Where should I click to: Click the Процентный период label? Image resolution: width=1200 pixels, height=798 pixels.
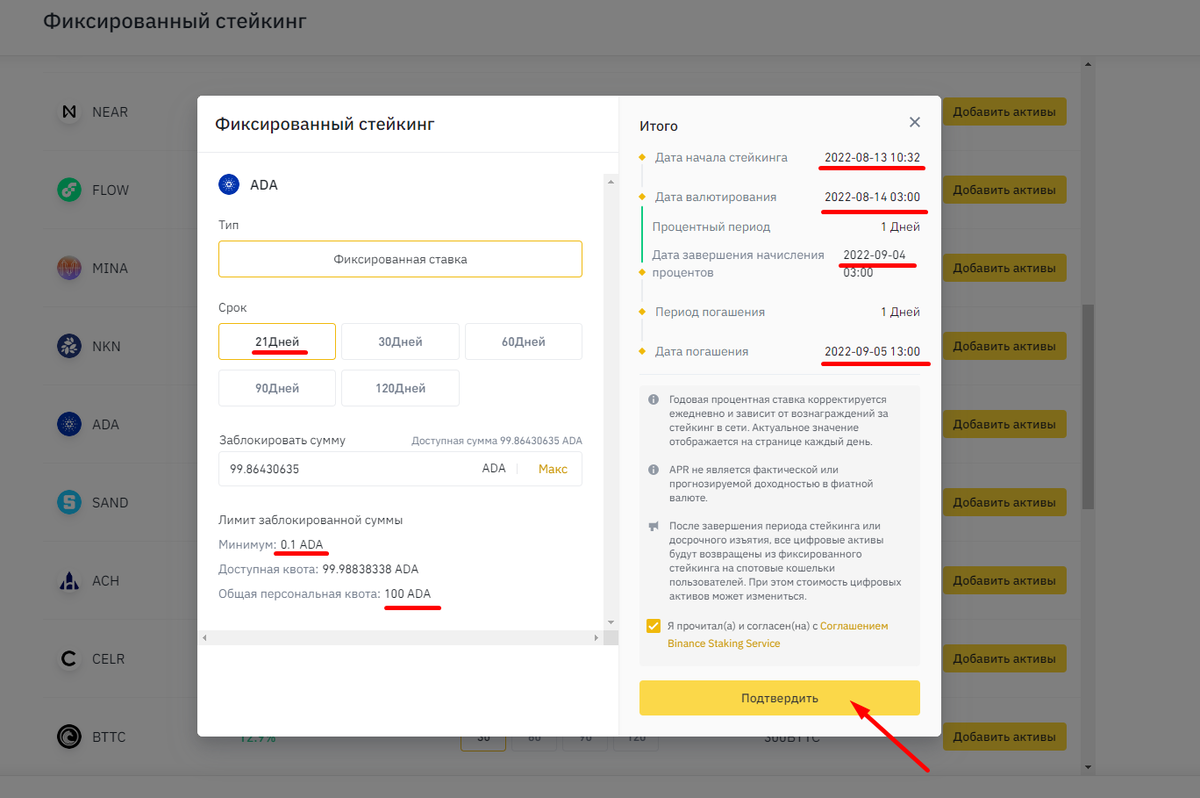pyautogui.click(x=711, y=227)
